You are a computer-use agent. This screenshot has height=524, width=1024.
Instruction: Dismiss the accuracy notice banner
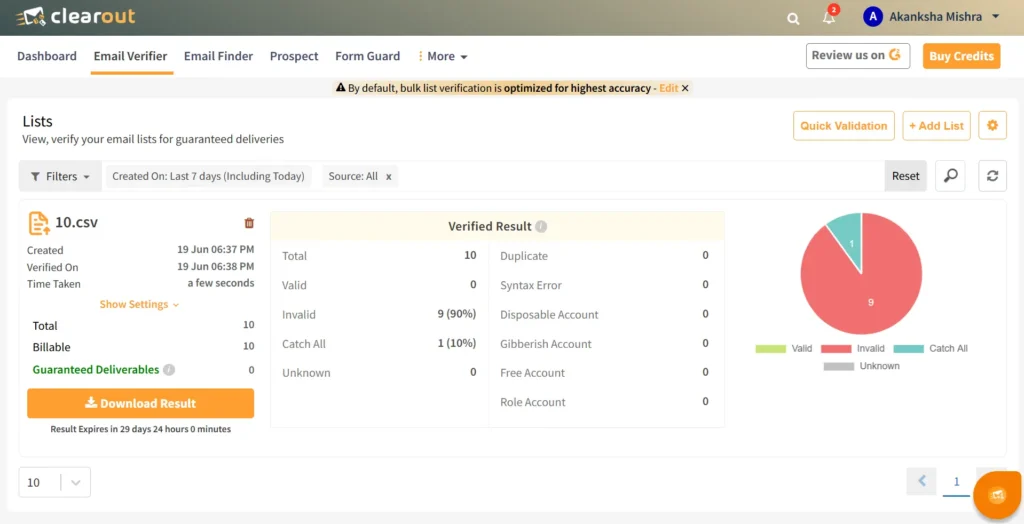click(x=685, y=88)
